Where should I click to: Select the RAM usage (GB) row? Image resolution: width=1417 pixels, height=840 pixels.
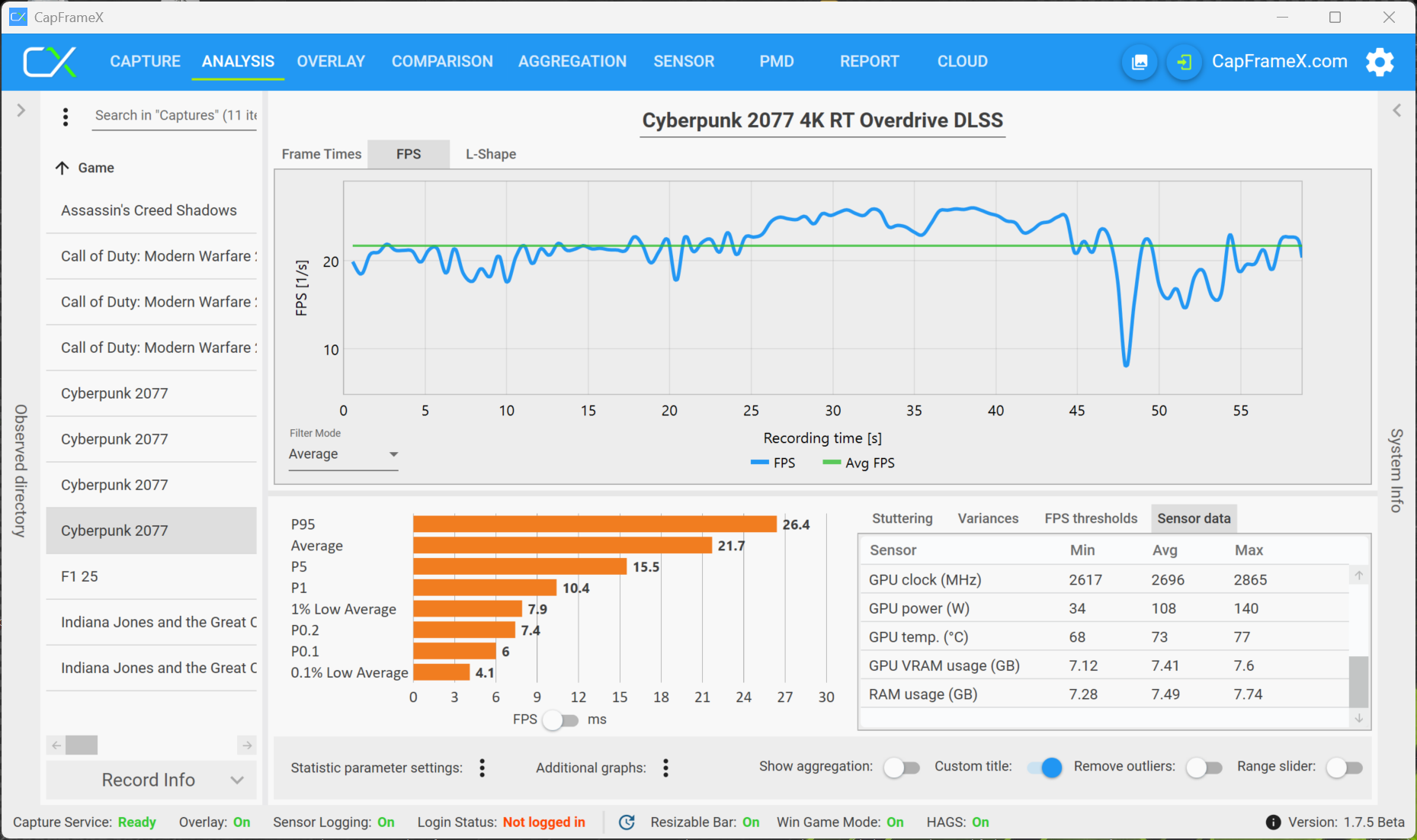pyautogui.click(x=1104, y=694)
